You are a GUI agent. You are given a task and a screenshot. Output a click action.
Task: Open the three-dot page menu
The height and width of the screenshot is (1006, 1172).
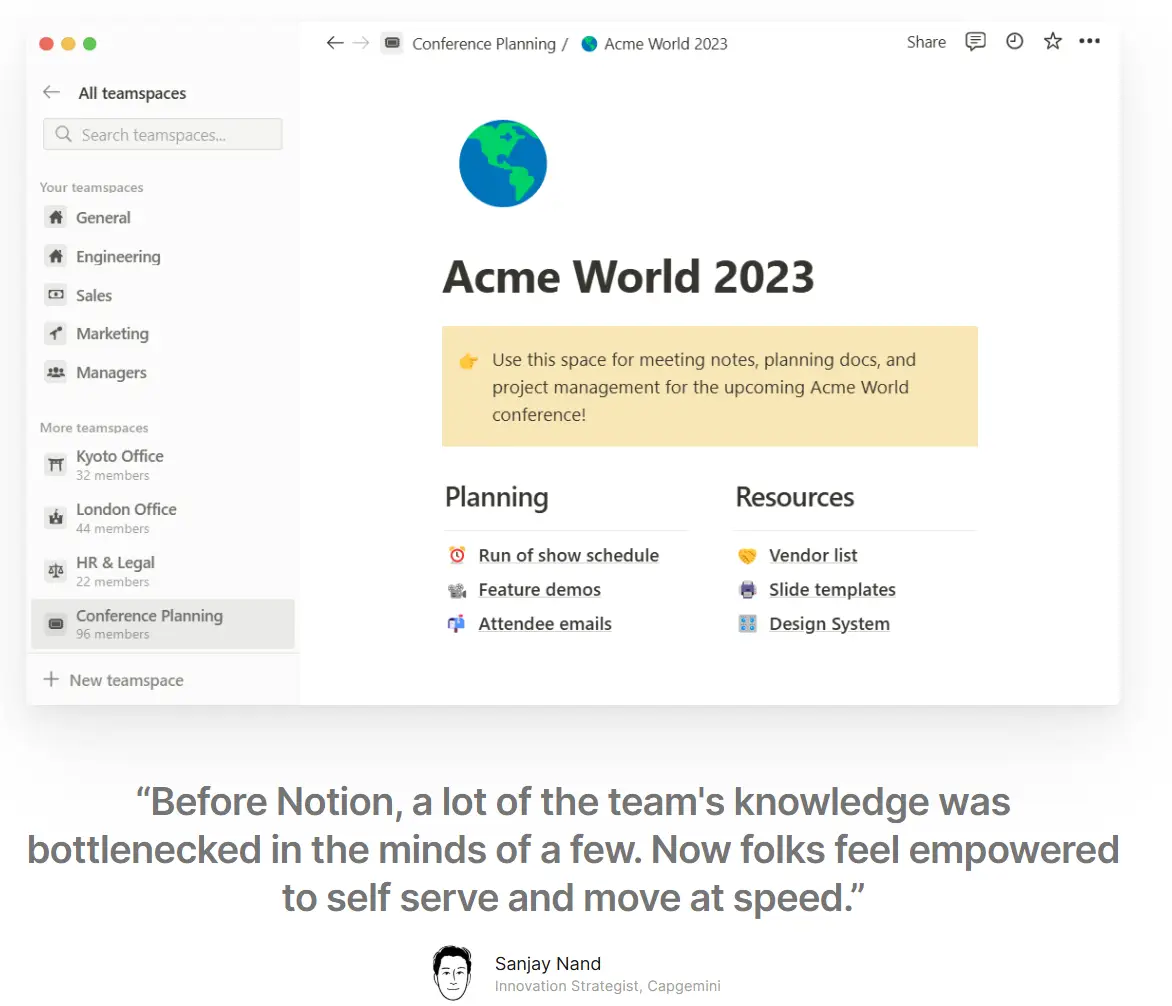click(x=1089, y=41)
